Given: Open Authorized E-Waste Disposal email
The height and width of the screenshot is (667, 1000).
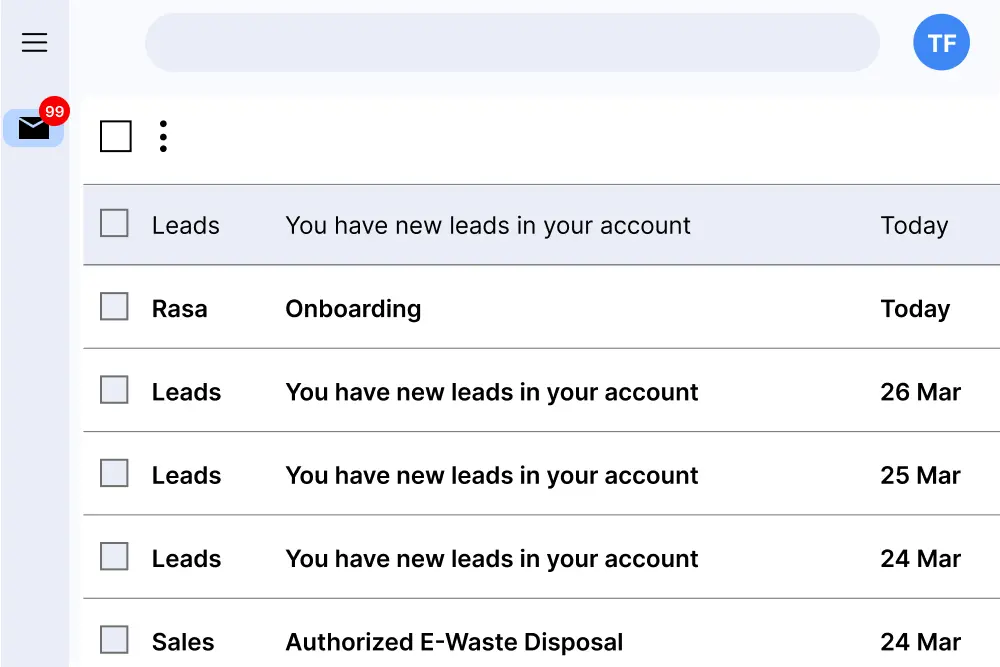Looking at the screenshot, I should pyautogui.click(x=454, y=642).
